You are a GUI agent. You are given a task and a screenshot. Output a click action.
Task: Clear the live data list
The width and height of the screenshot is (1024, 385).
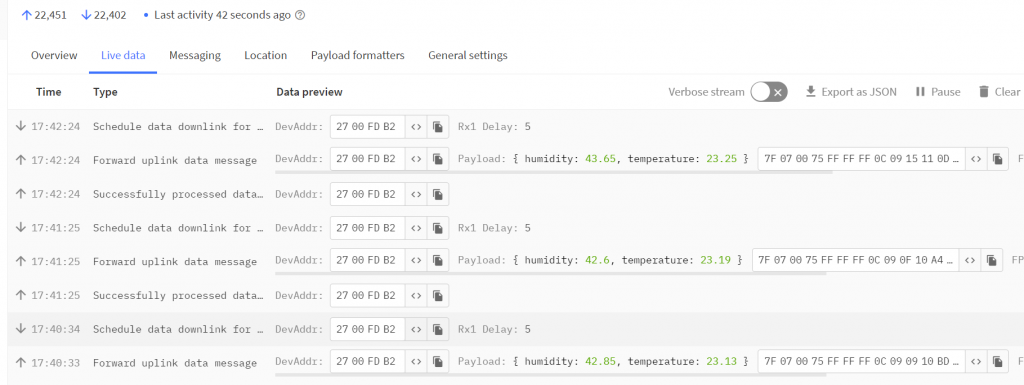pyautogui.click(x=999, y=92)
